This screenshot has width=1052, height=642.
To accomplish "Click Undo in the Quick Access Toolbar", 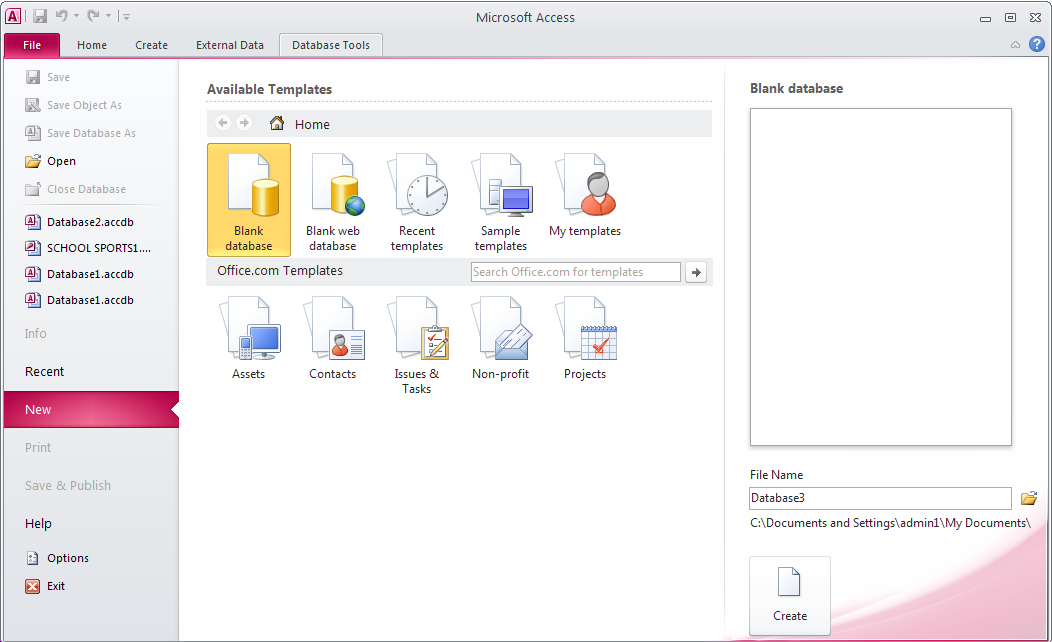I will tap(61, 15).
